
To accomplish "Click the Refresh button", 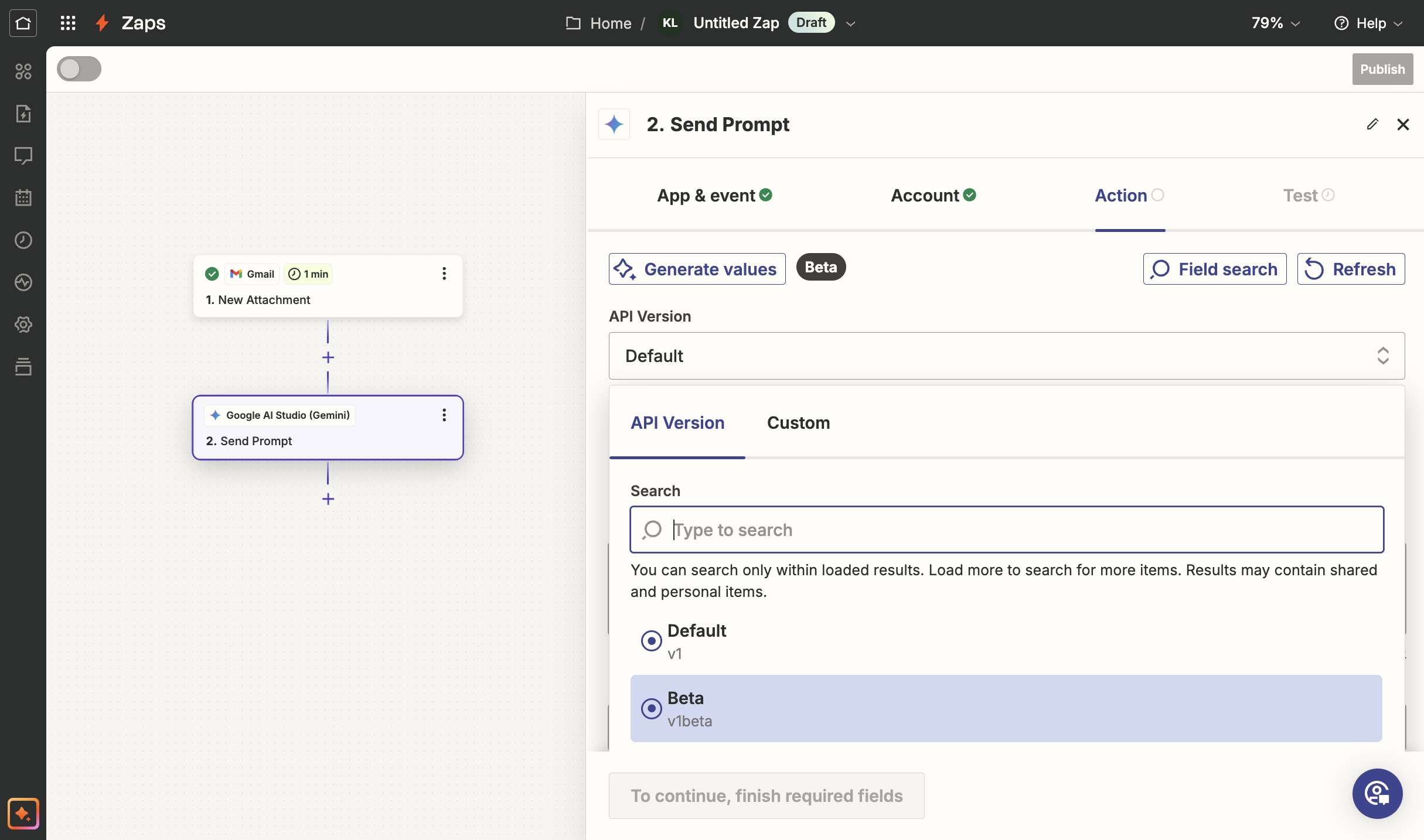I will (1351, 269).
